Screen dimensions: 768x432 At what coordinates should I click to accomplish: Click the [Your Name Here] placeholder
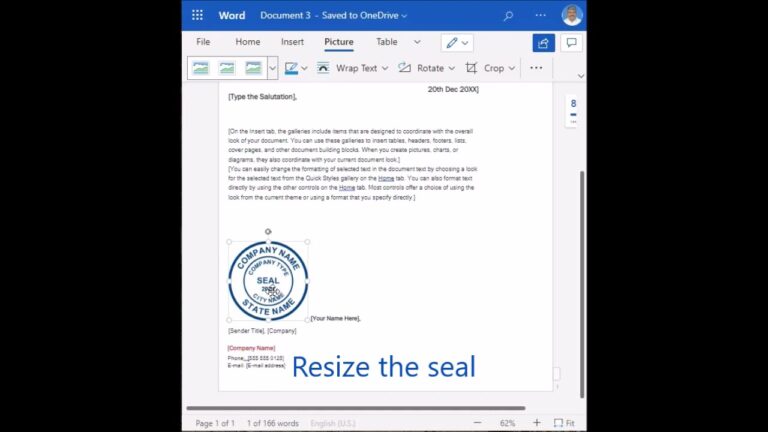pos(336,318)
